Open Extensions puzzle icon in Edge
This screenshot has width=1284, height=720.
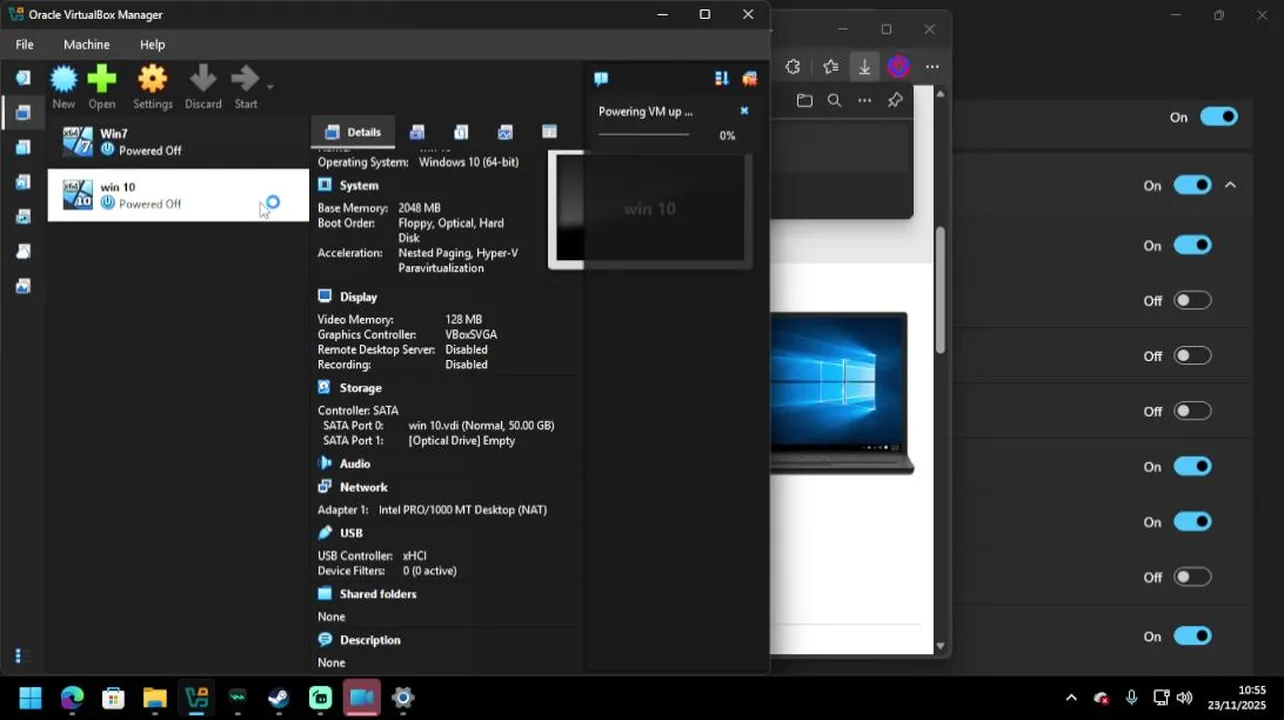pos(793,66)
